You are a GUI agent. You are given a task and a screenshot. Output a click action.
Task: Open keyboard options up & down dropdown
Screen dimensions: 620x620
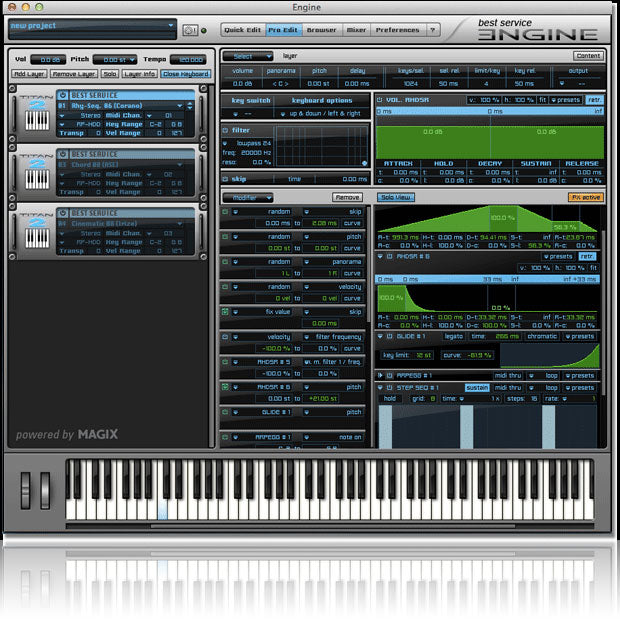(x=283, y=114)
